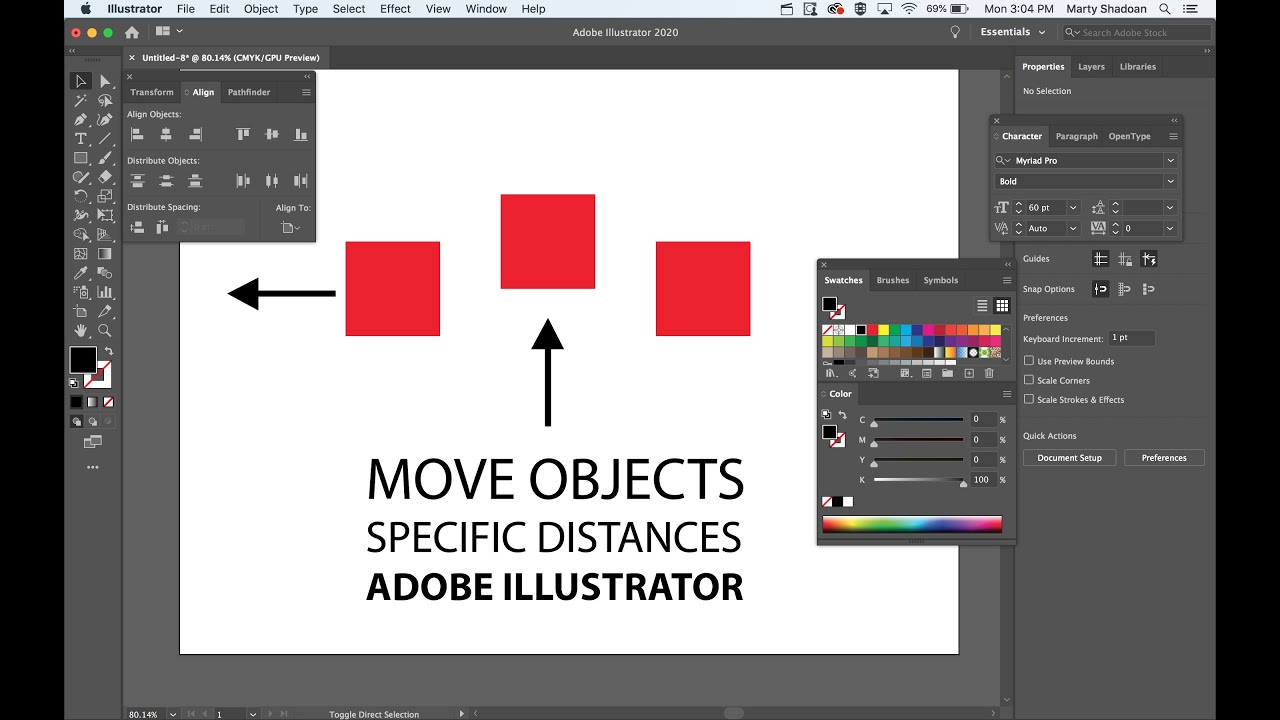Select the Column Graph tool
This screenshot has width=1280, height=720.
click(x=105, y=292)
